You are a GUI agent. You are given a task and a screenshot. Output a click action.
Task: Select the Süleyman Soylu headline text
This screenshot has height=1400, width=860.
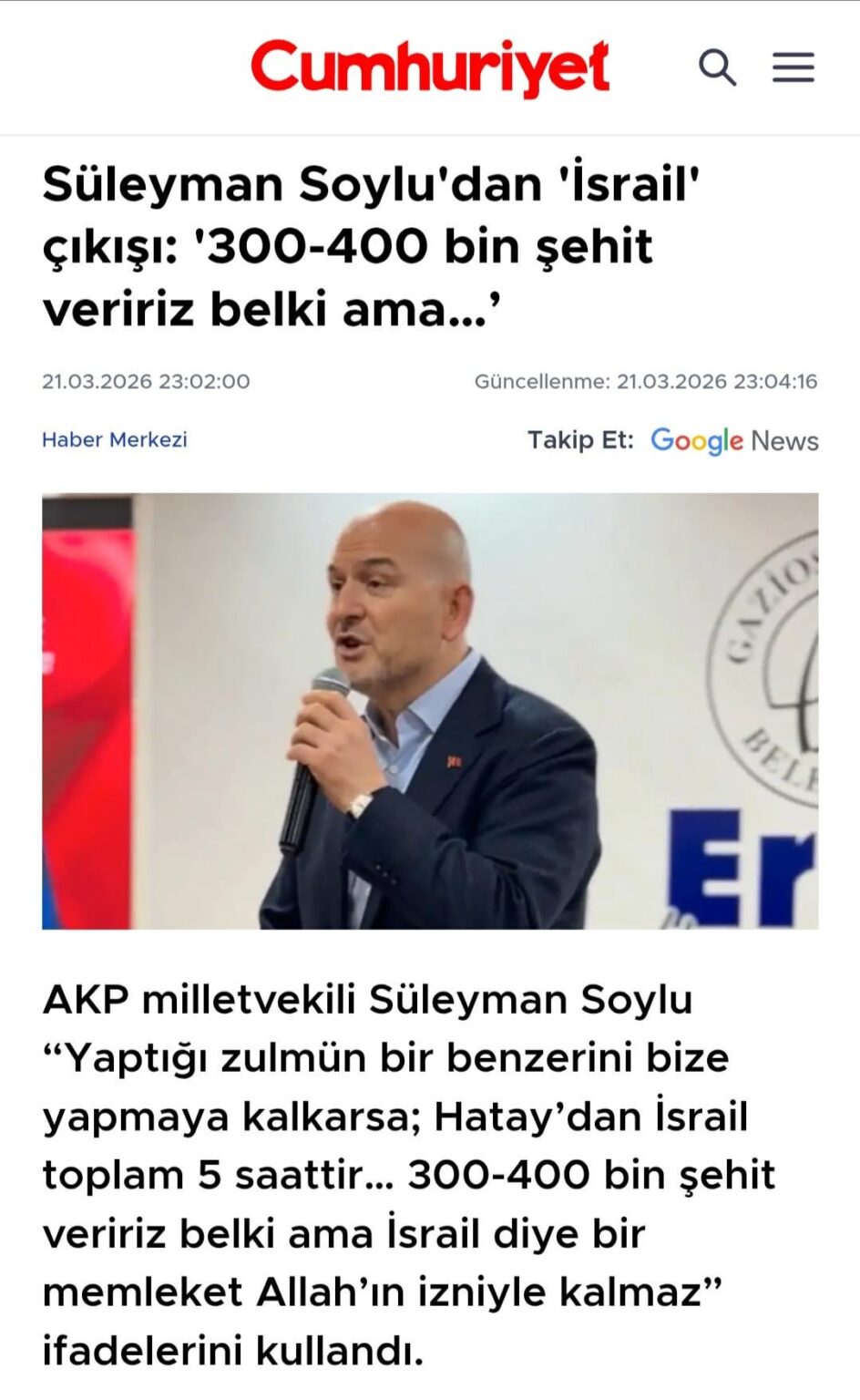pyautogui.click(x=371, y=246)
